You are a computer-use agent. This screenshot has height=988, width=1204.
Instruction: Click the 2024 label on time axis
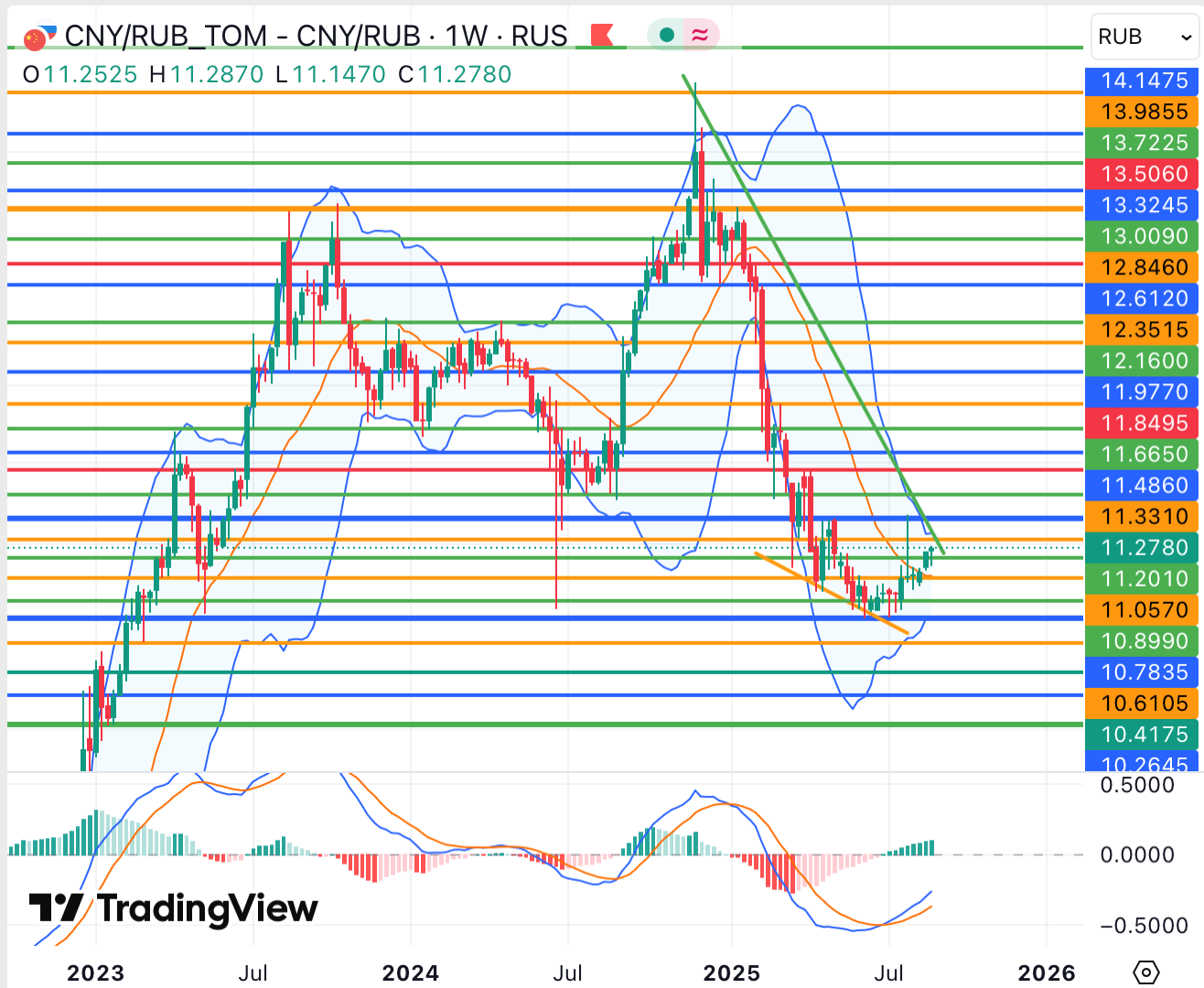[x=411, y=972]
